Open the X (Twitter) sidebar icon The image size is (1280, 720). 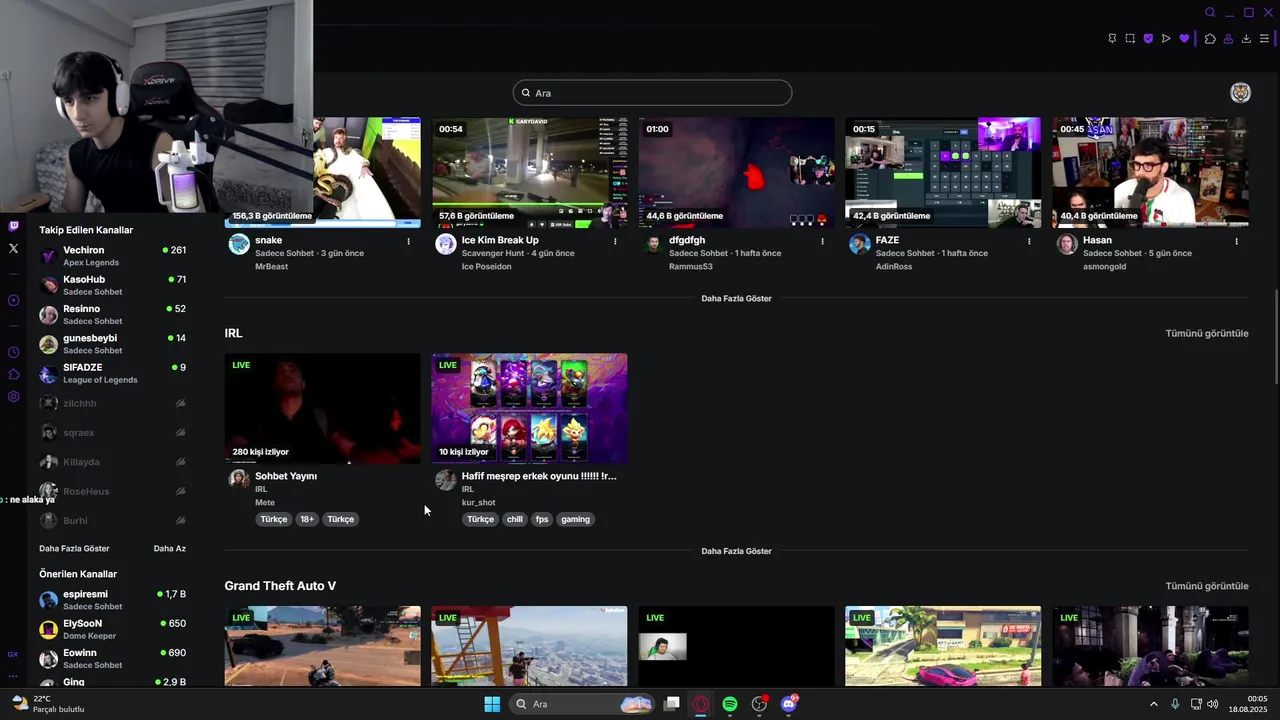(13, 248)
